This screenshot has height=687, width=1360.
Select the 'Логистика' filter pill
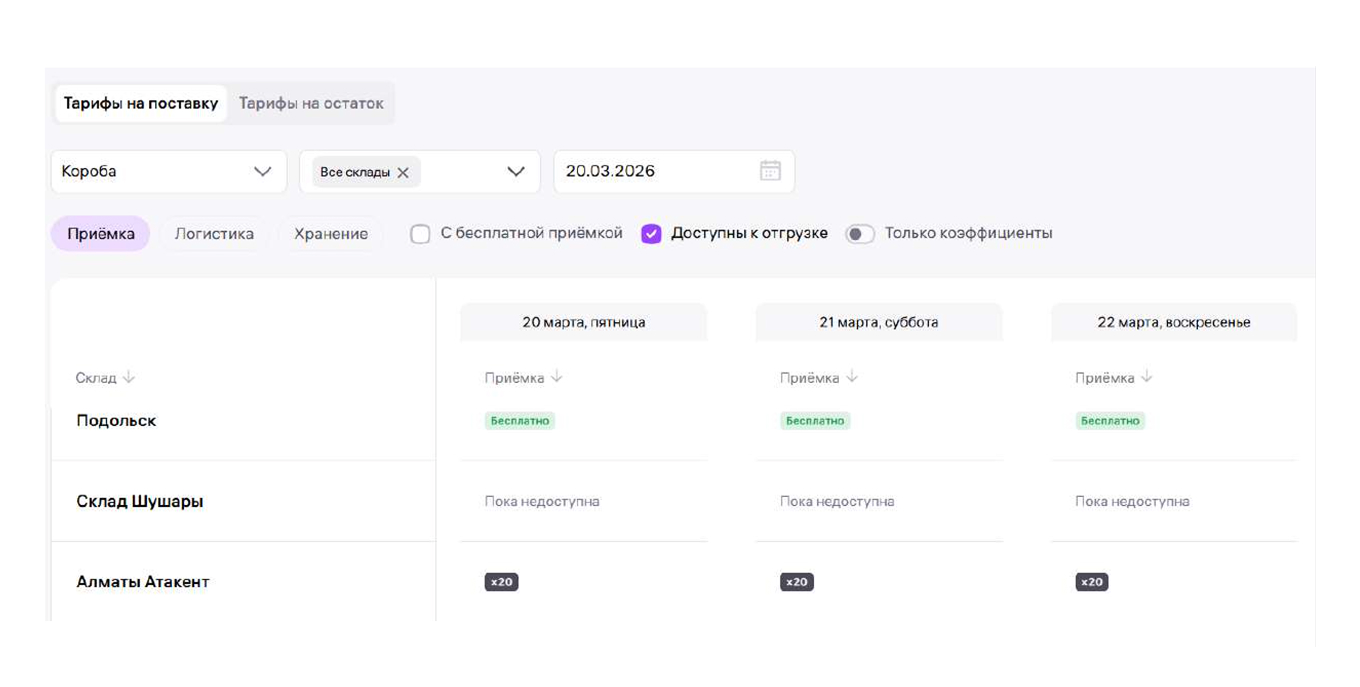point(214,234)
